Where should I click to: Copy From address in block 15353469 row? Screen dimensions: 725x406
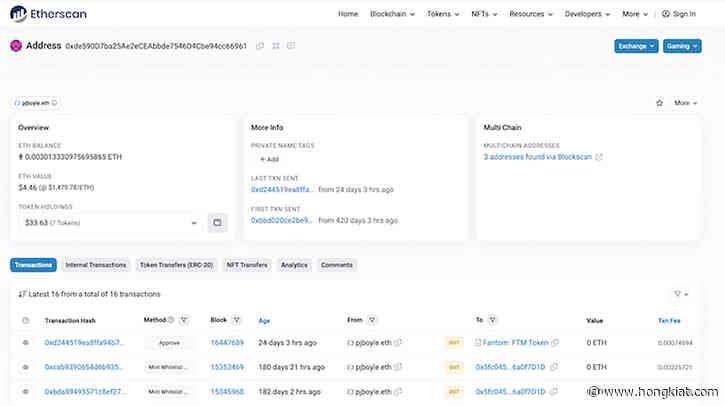398,367
